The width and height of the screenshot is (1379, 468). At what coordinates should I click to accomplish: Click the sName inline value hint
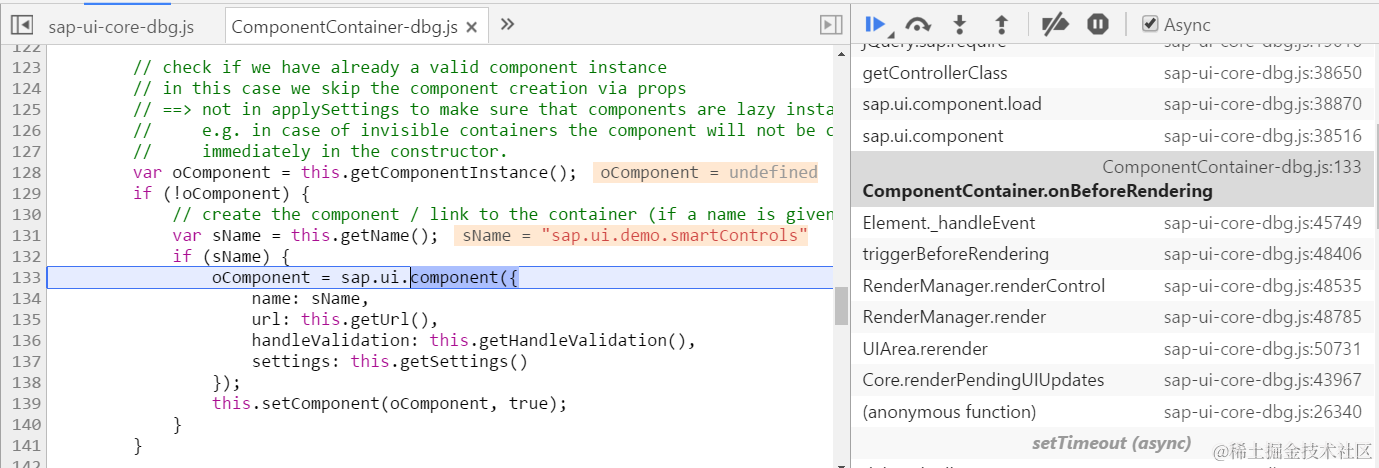[x=630, y=236]
